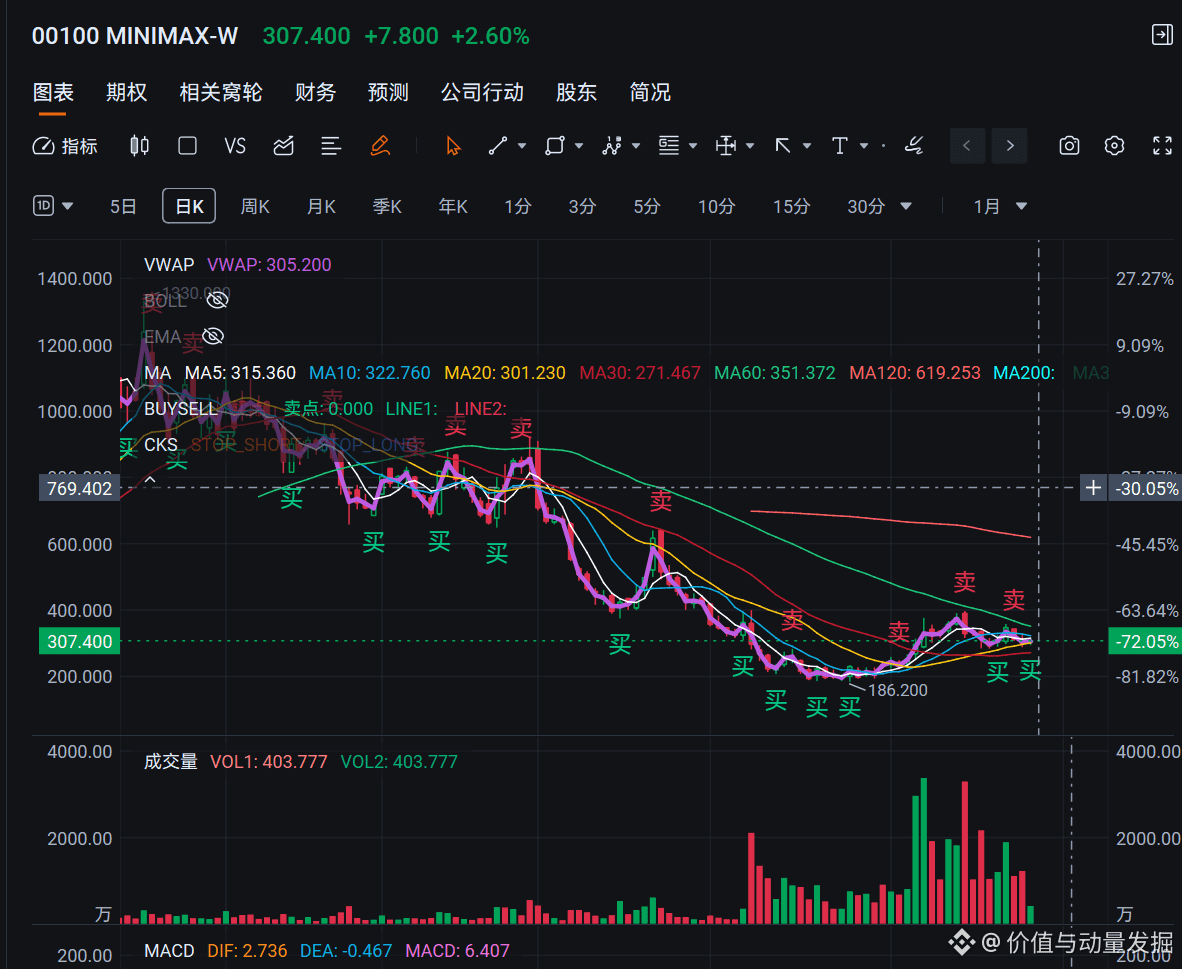The height and width of the screenshot is (969, 1182).
Task: Click the MACD indicator label
Action: coord(169,951)
